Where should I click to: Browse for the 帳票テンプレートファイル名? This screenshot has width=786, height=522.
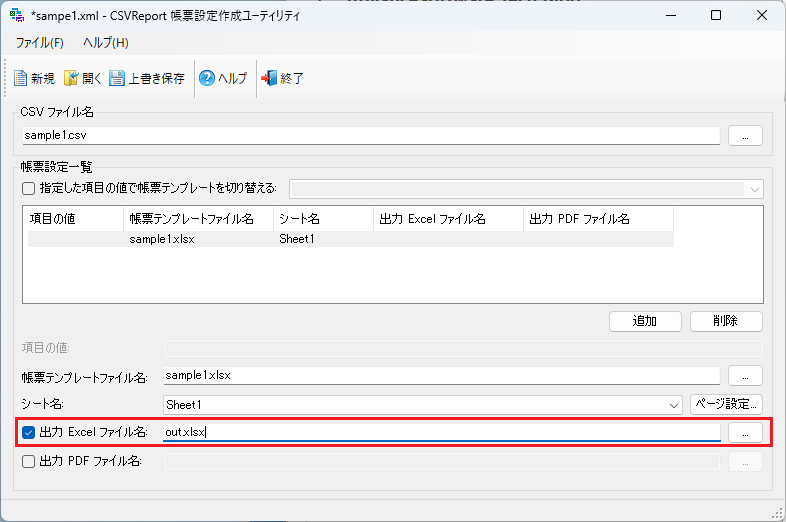coord(745,376)
